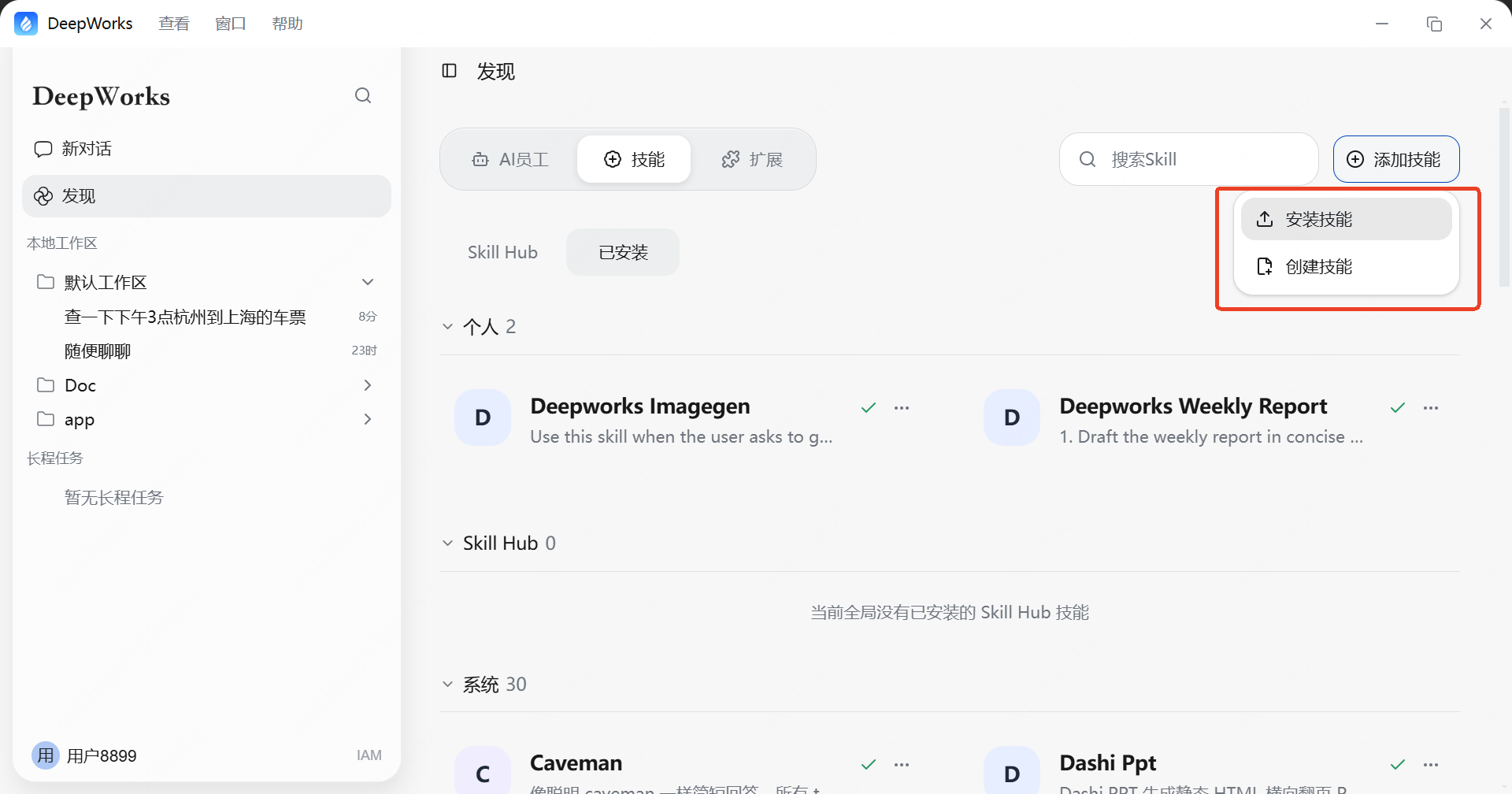This screenshot has height=794, width=1512.
Task: Click the Deepworks Imagegen avatar icon
Action: click(x=483, y=417)
